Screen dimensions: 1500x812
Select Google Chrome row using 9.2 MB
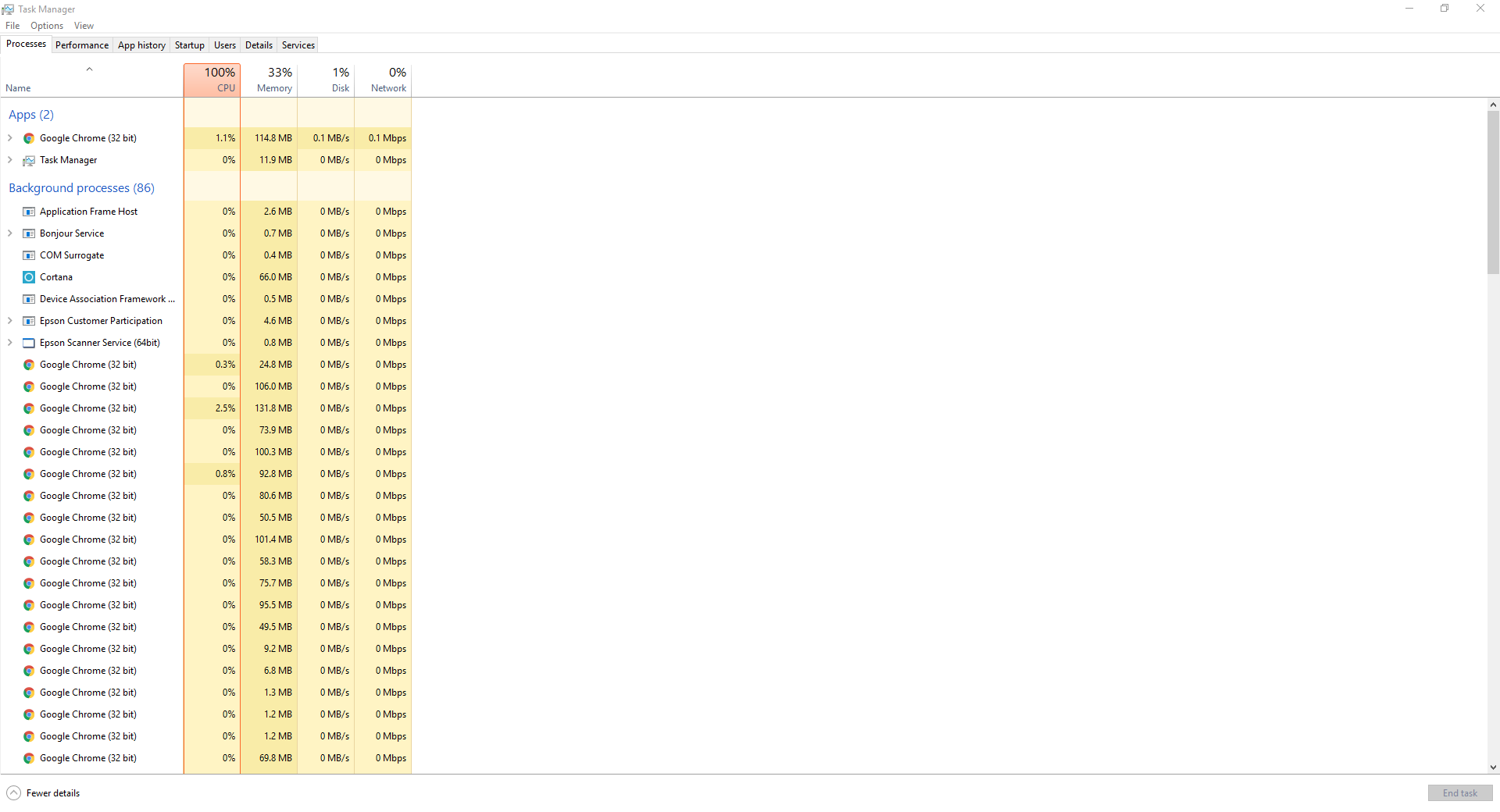(x=206, y=649)
